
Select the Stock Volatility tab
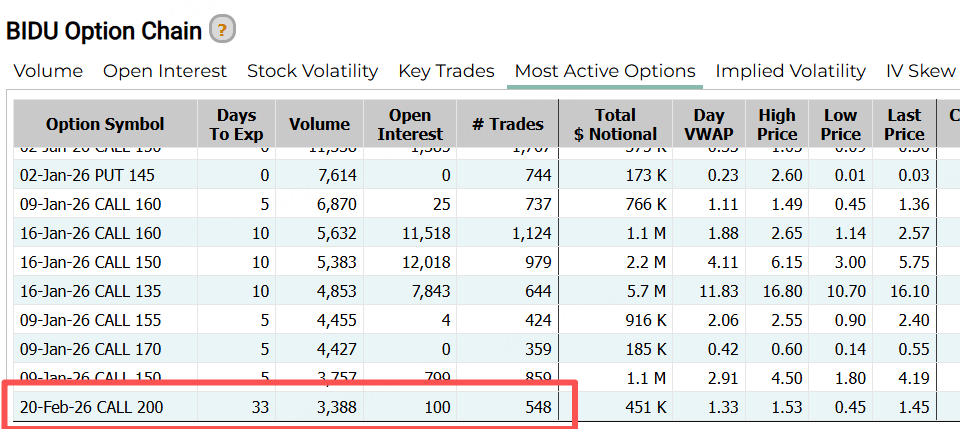312,71
